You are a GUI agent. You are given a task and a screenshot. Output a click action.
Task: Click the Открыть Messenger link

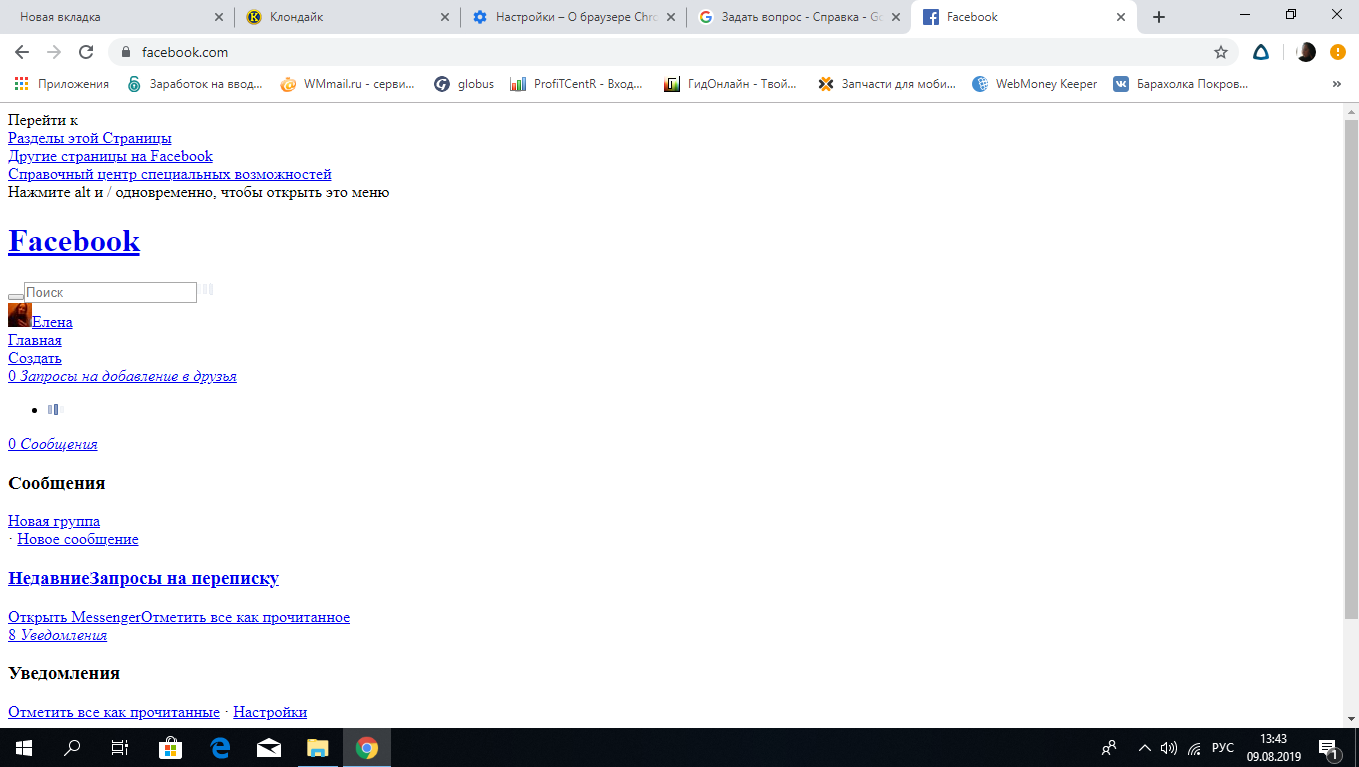tap(74, 617)
